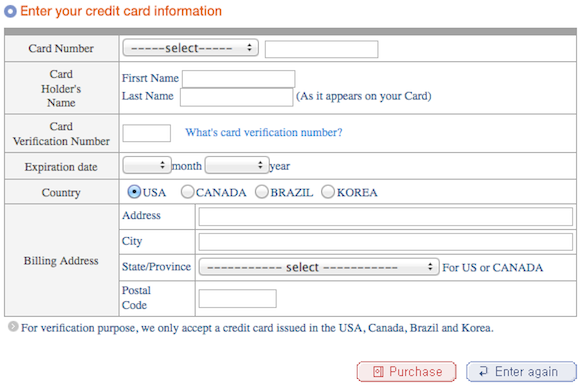Select the USA country radio button
Image resolution: width=580 pixels, height=387 pixels.
[x=134, y=192]
